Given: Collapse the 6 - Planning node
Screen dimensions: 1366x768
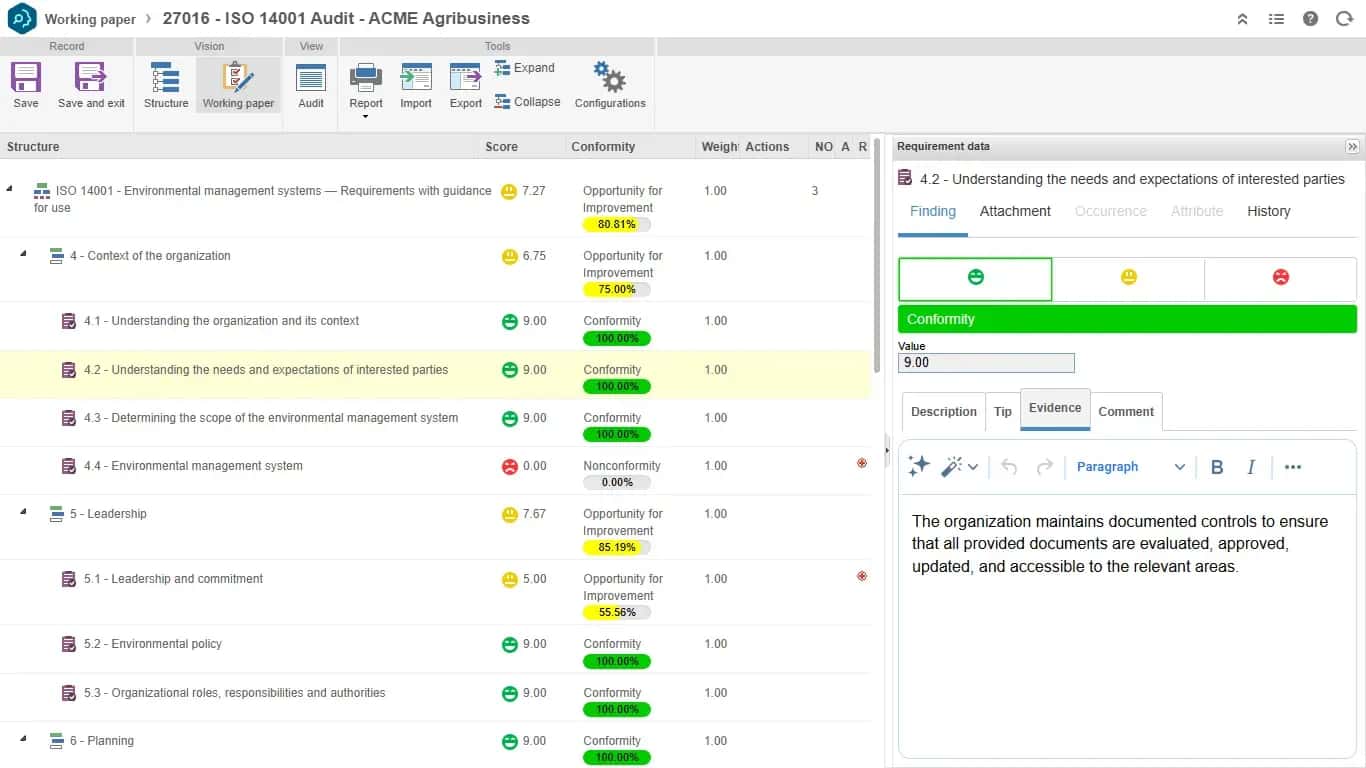Looking at the screenshot, I should 25,739.
